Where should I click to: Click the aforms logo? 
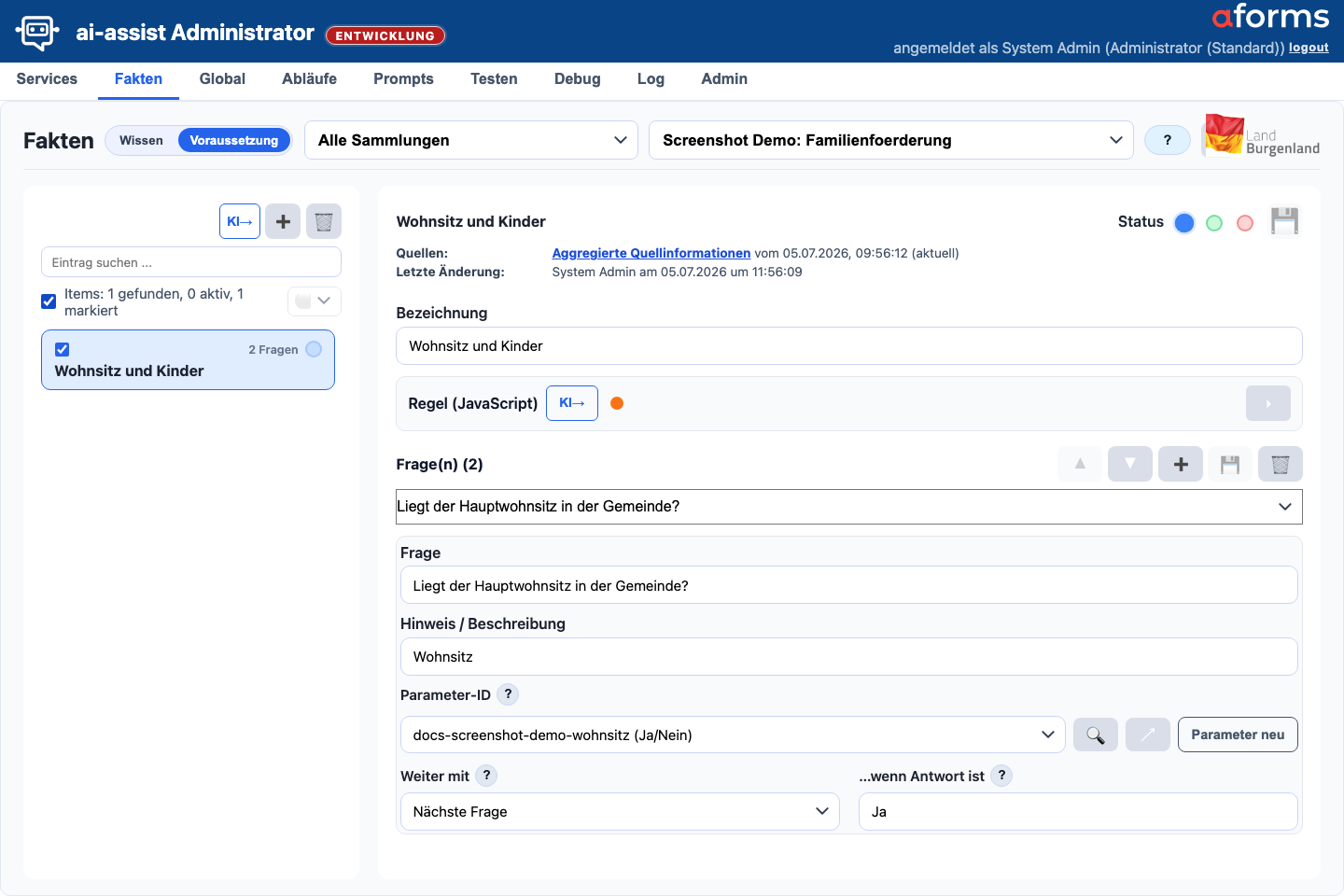(x=1270, y=17)
